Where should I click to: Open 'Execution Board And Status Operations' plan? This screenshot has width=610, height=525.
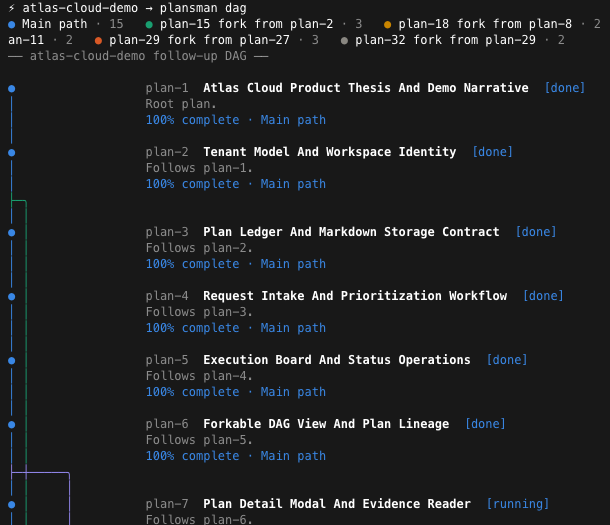tap(337, 360)
